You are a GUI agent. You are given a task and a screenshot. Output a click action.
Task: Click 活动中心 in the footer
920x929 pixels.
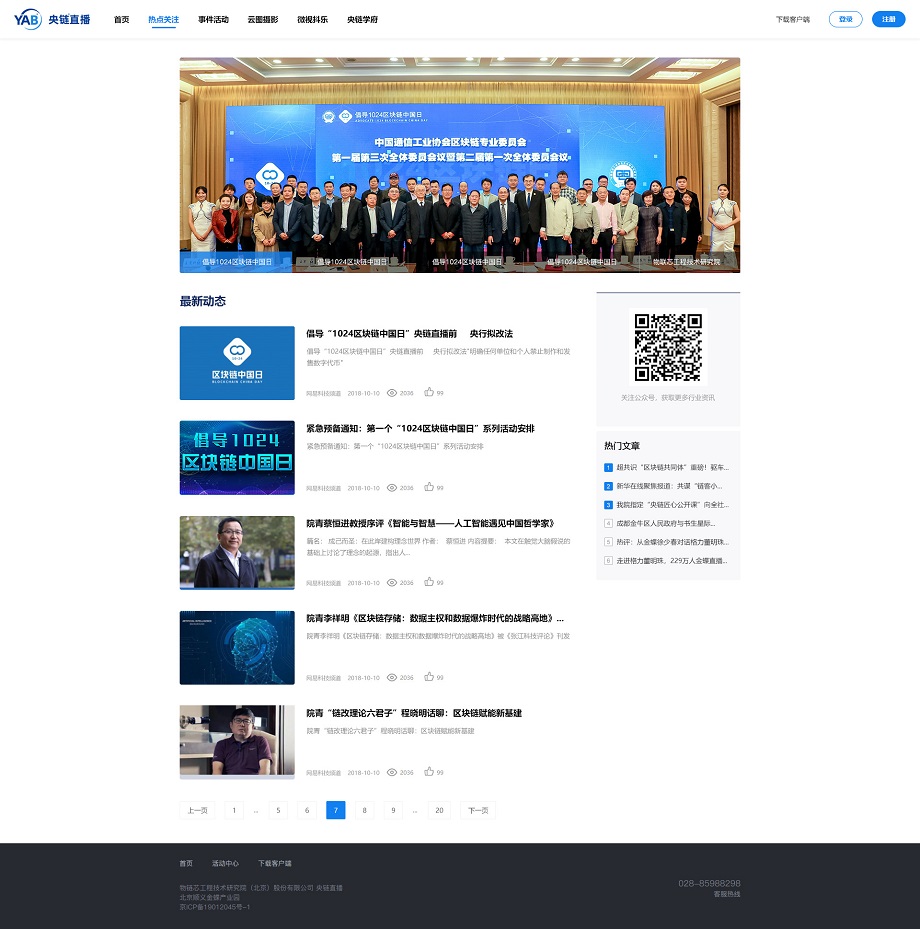click(226, 863)
